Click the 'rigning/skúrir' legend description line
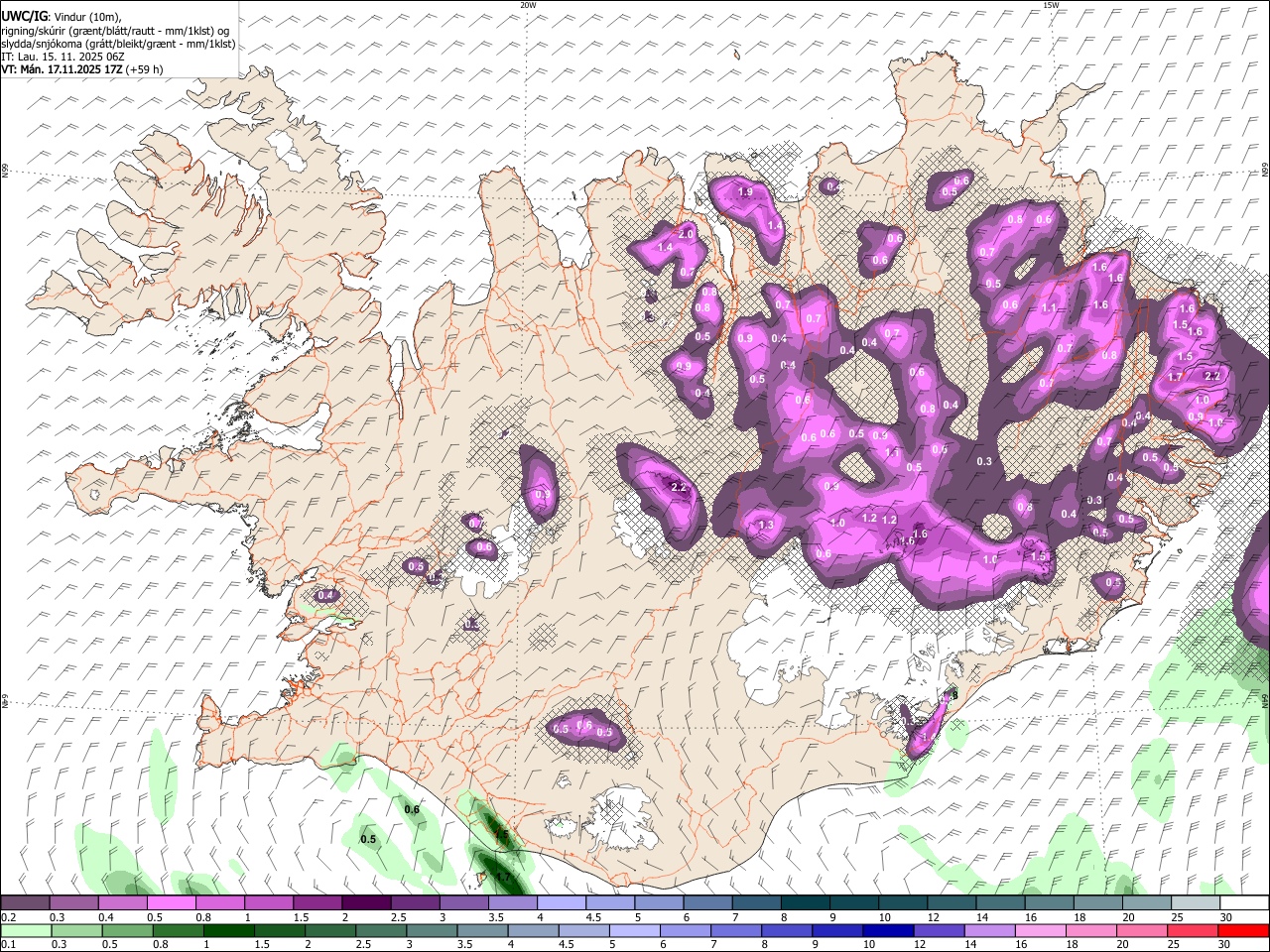This screenshot has height=952, width=1270. tap(115, 30)
